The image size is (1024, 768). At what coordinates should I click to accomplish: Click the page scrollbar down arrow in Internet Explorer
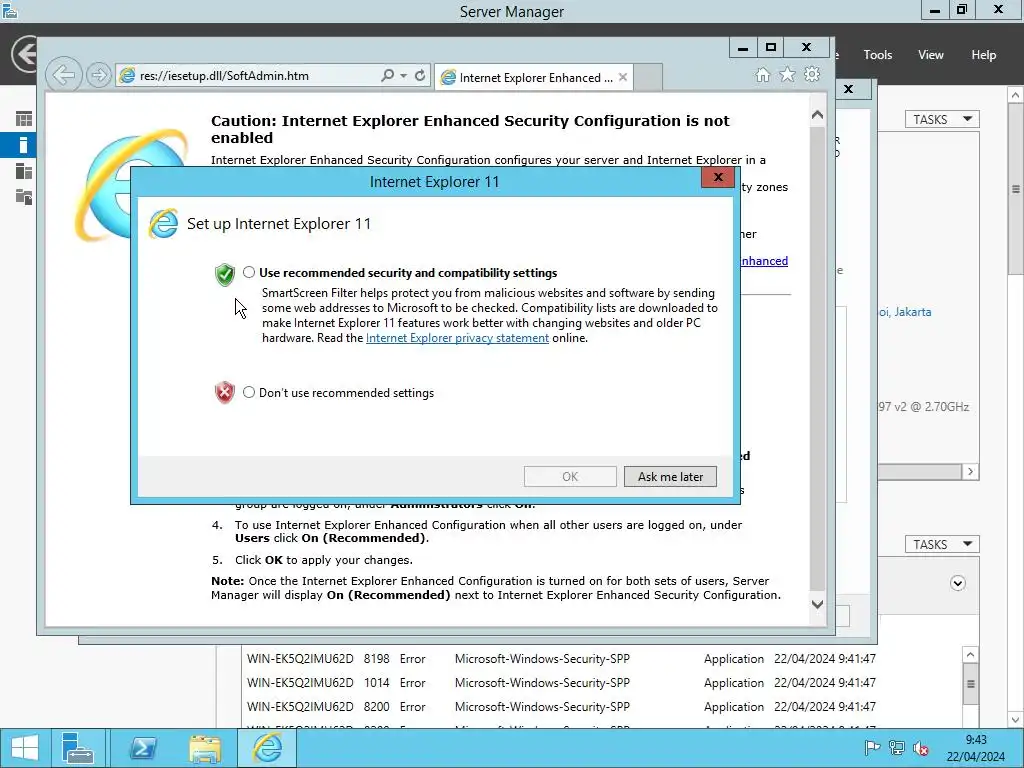click(x=818, y=604)
